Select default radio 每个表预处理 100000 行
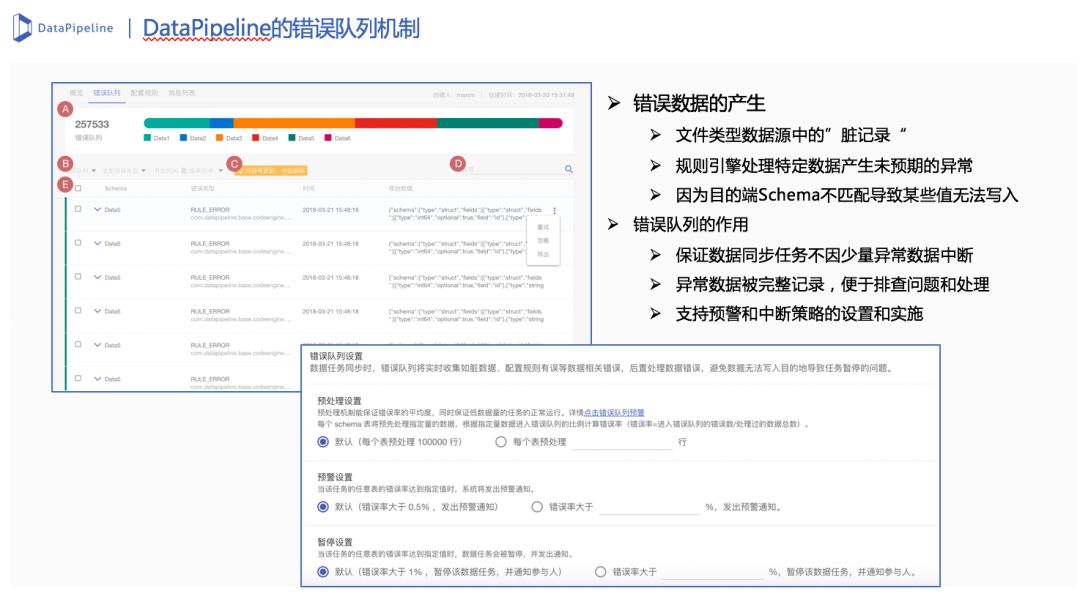Screen dimensions: 1080x602 [x=322, y=442]
